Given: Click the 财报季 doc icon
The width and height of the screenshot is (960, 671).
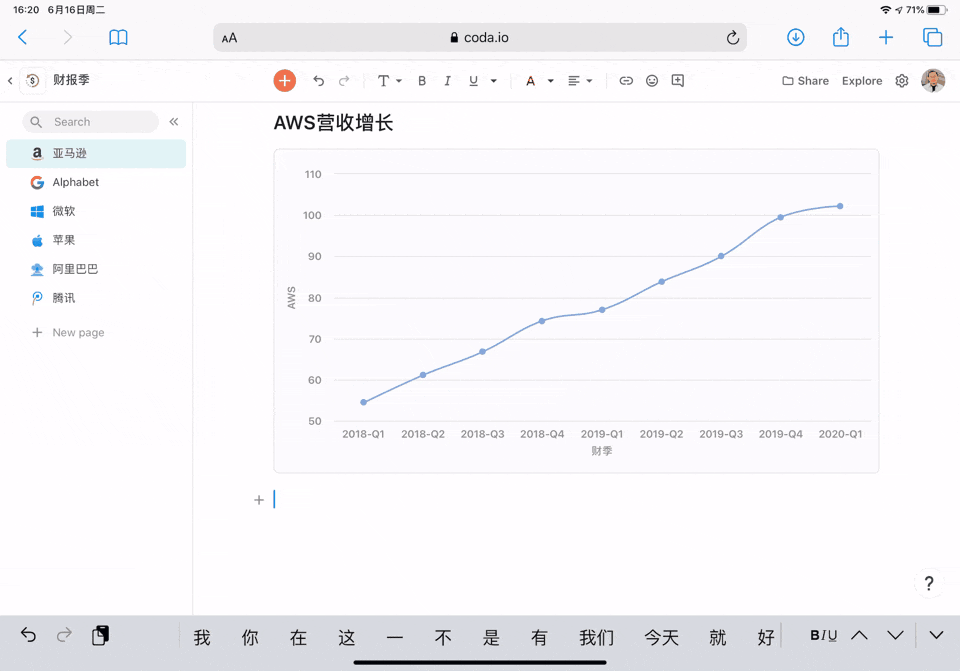Looking at the screenshot, I should coord(32,80).
